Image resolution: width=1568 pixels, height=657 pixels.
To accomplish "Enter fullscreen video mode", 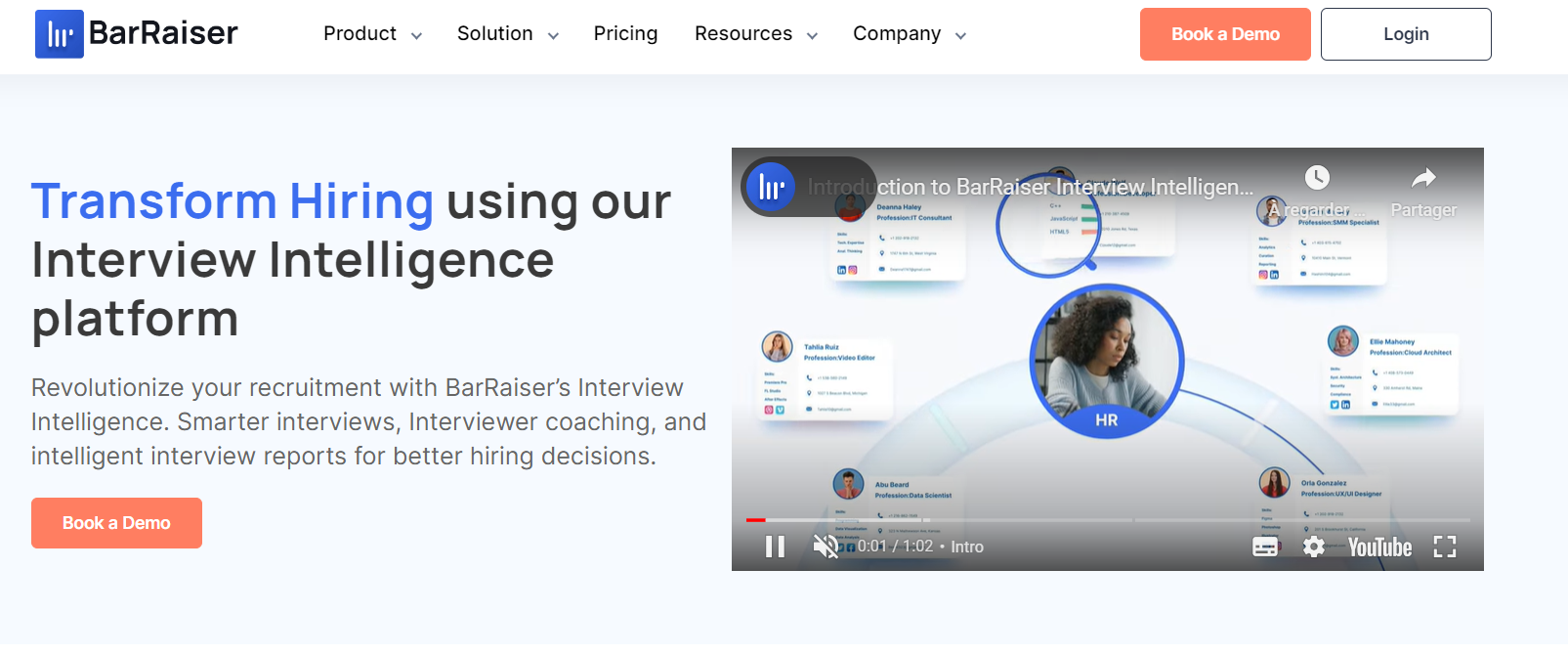I will (x=1445, y=547).
